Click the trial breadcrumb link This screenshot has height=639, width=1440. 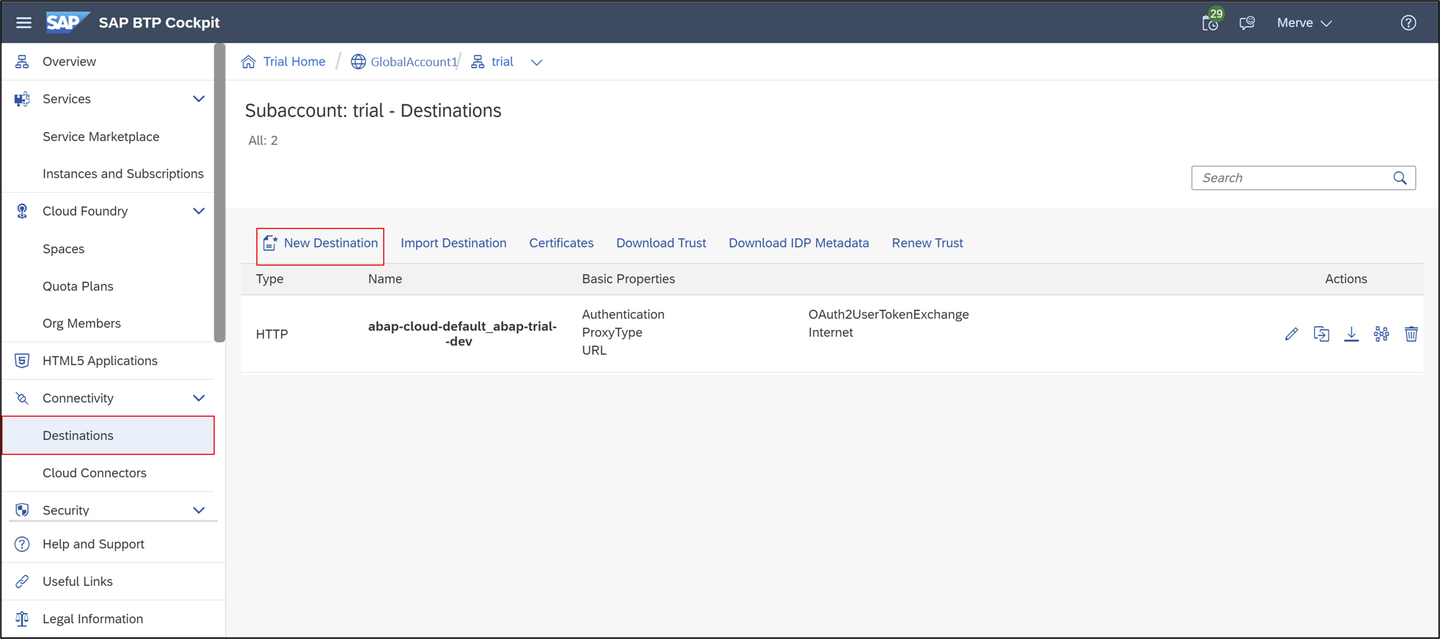[502, 62]
